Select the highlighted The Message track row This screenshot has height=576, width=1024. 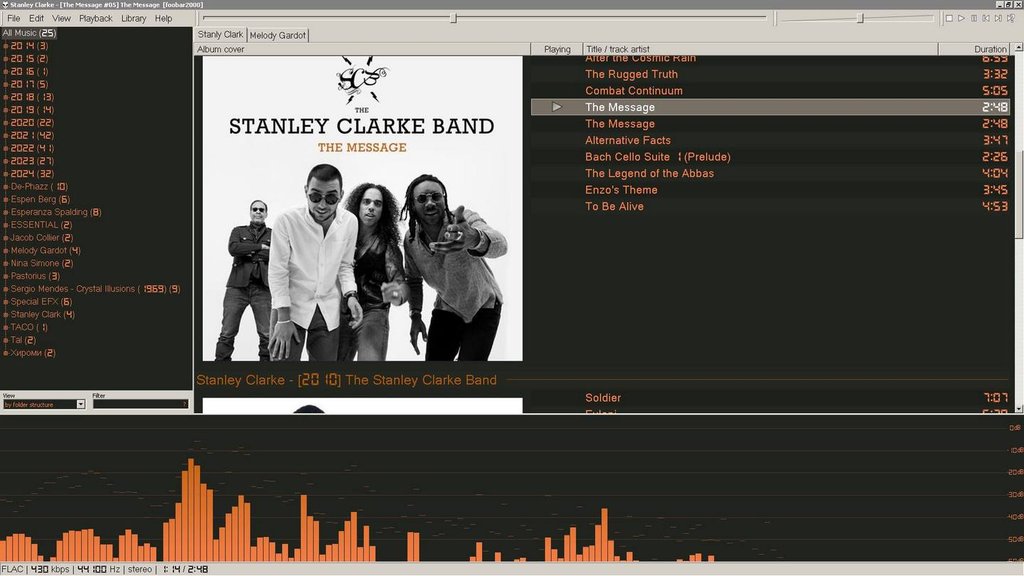coord(771,107)
